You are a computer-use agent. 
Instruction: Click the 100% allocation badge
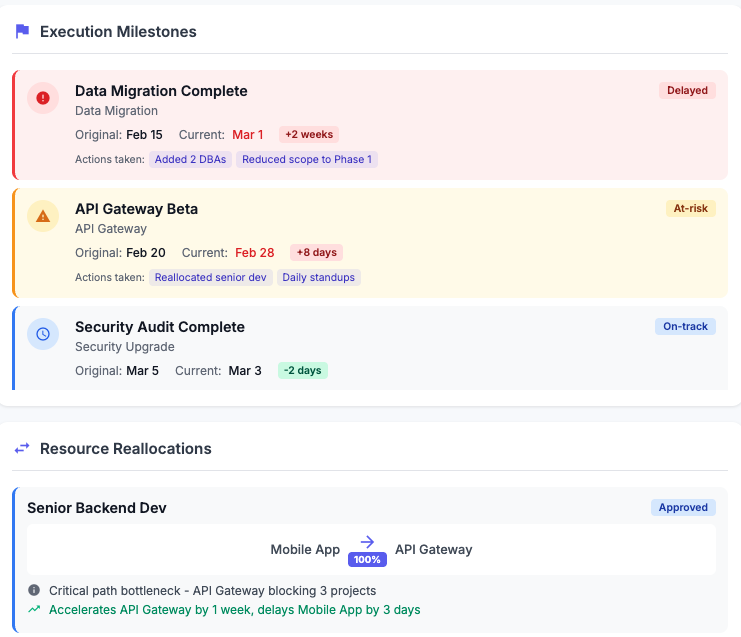coord(367,560)
